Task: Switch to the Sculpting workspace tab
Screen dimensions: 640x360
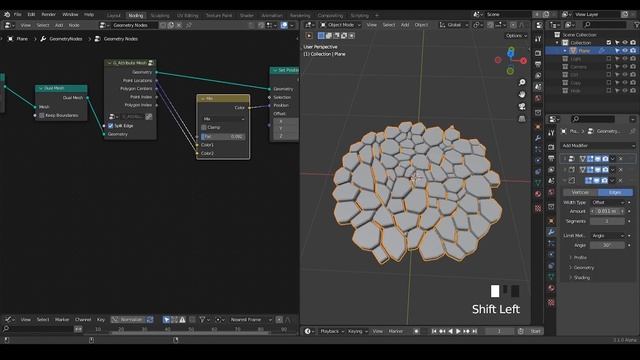Action: (x=160, y=16)
